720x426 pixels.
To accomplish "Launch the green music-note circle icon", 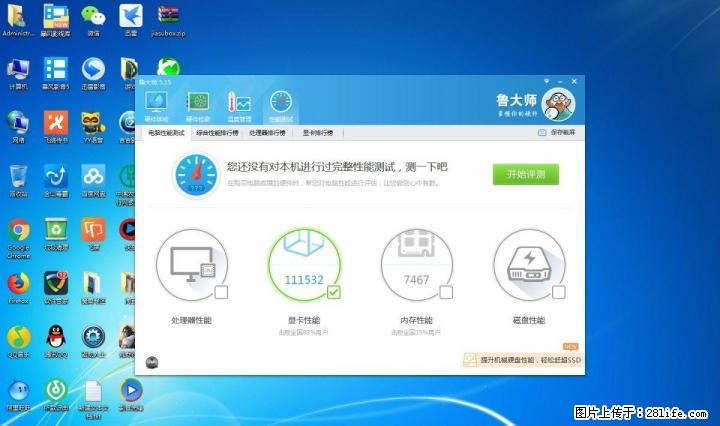I will point(56,395).
